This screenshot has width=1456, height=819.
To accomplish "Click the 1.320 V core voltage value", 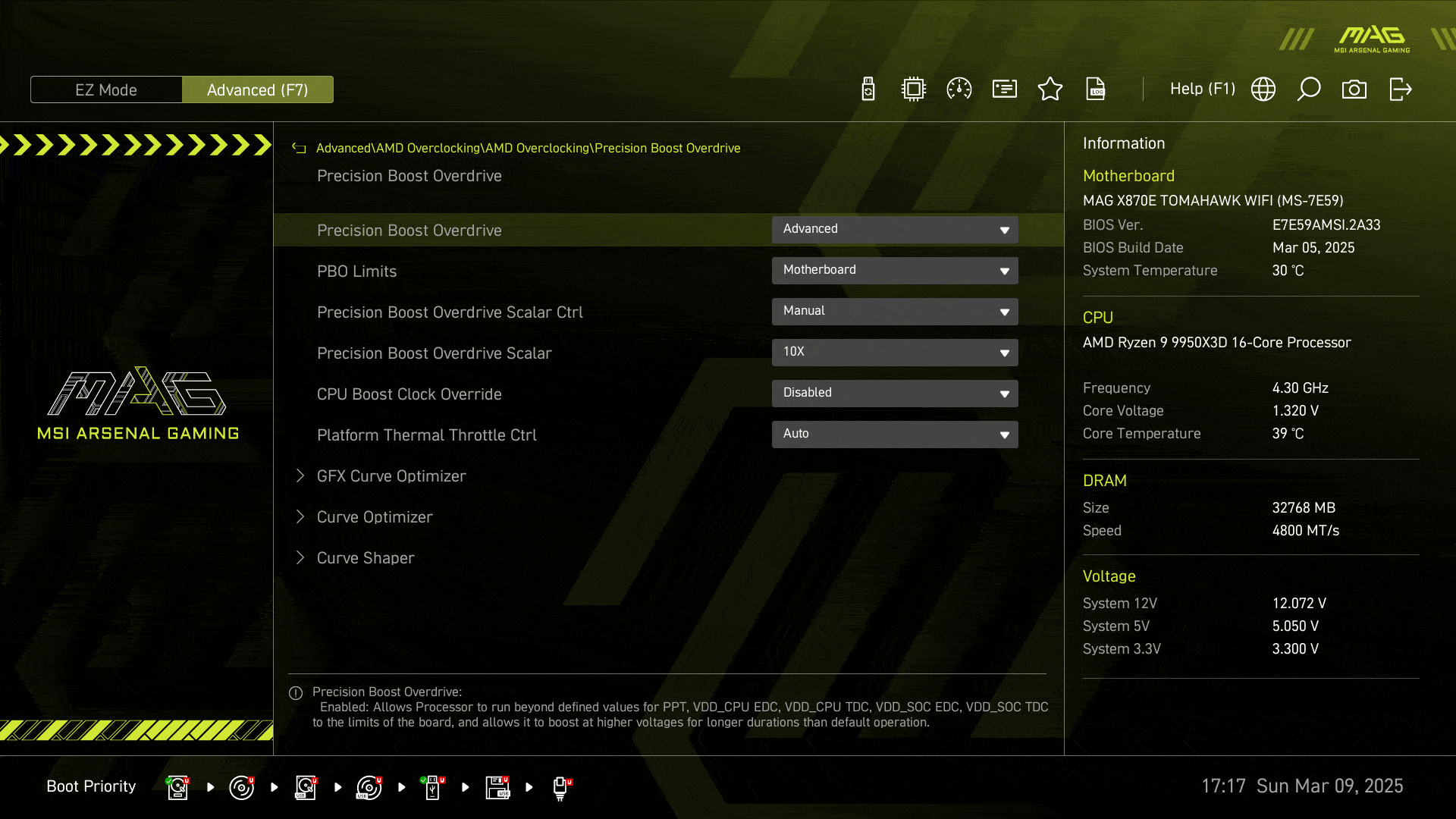I will pyautogui.click(x=1295, y=411).
